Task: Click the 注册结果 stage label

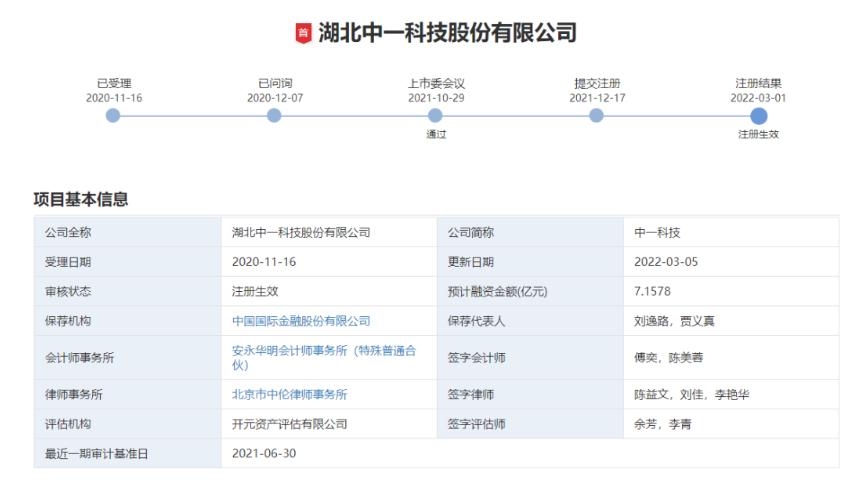Action: (758, 84)
